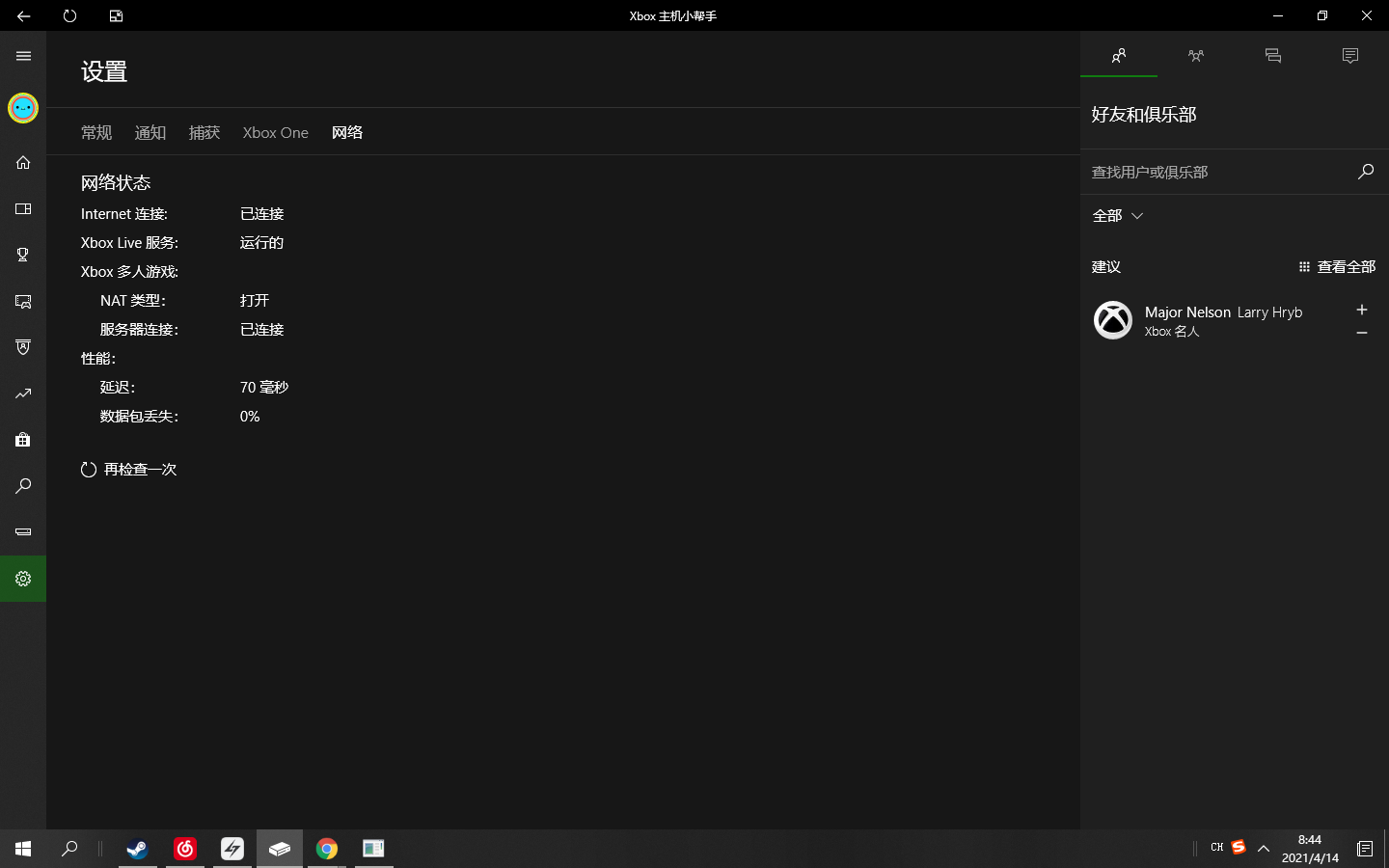Open the console Connection icon
Viewport: 1389px width, 868px height.
click(x=23, y=532)
